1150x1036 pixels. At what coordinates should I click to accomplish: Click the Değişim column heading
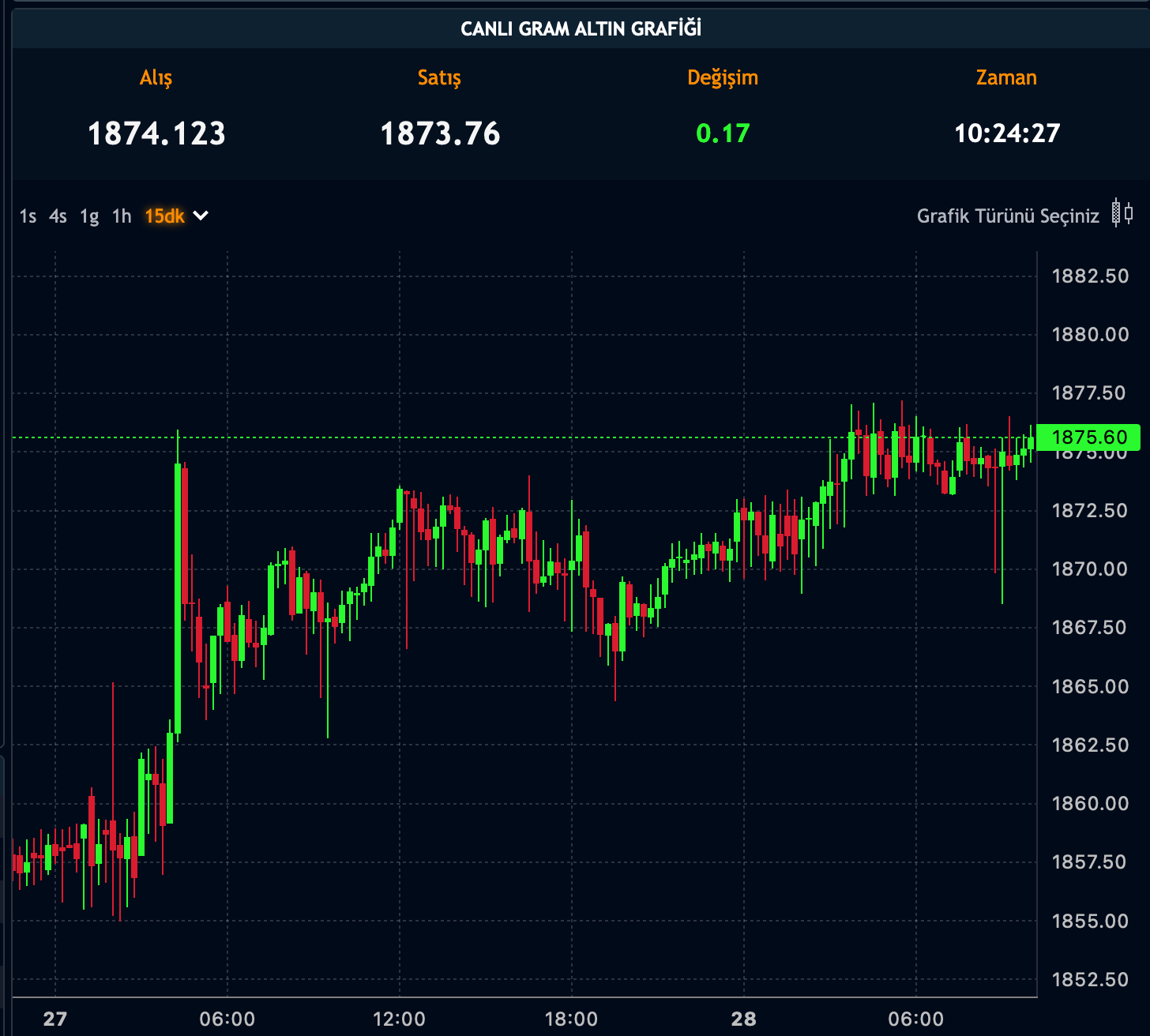723,77
